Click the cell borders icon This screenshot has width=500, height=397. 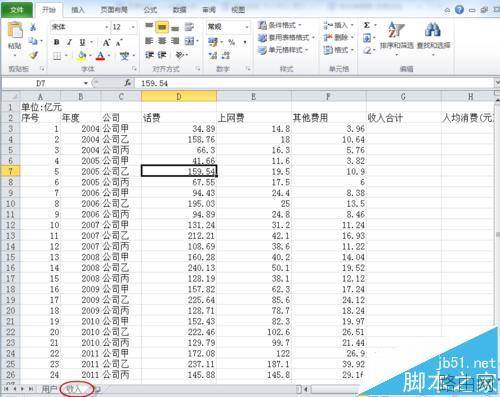[57, 56]
